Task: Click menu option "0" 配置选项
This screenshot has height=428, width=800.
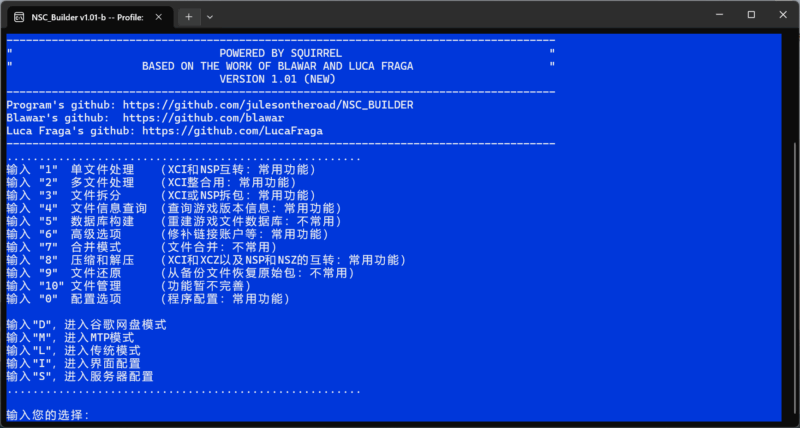Action: pos(148,299)
